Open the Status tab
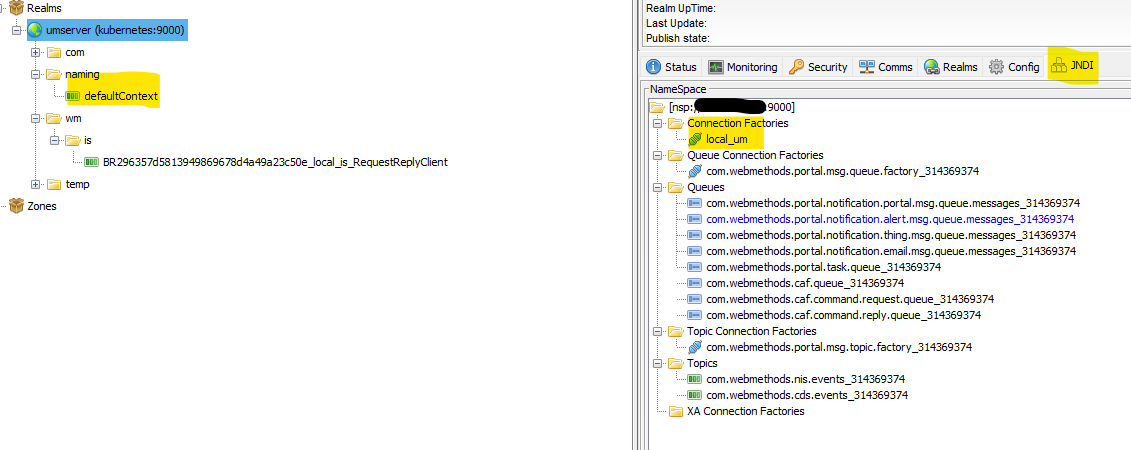The height and width of the screenshot is (450, 1131). click(x=672, y=67)
